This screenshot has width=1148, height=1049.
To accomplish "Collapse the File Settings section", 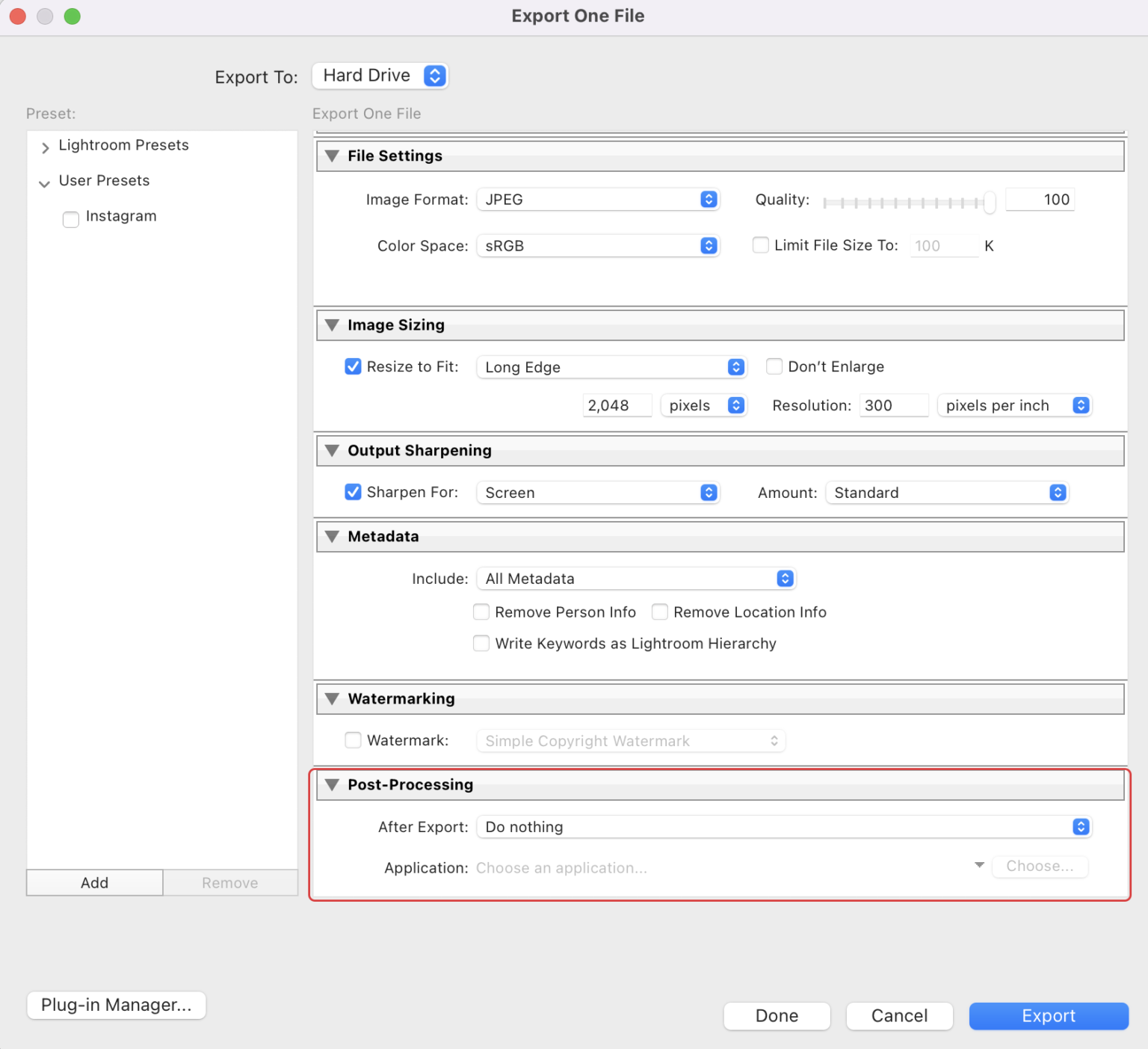I will pos(333,156).
